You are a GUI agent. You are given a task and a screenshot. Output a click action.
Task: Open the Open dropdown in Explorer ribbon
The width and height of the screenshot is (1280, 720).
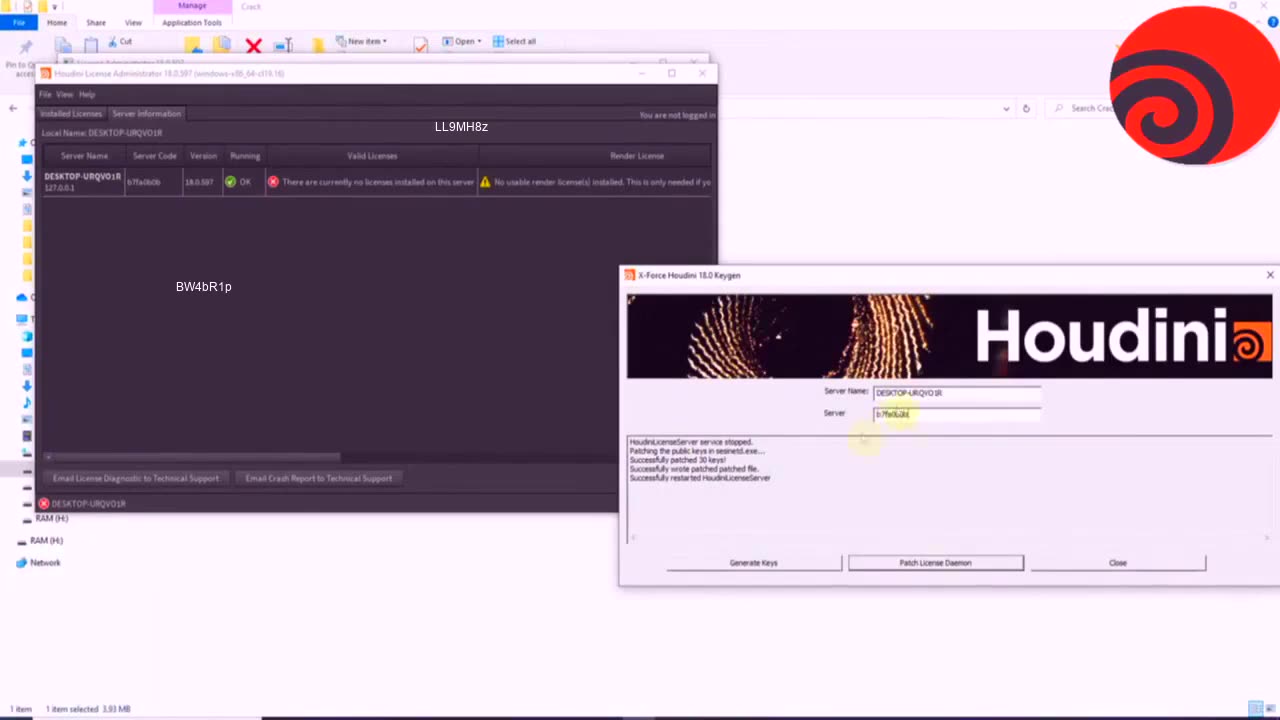click(461, 41)
